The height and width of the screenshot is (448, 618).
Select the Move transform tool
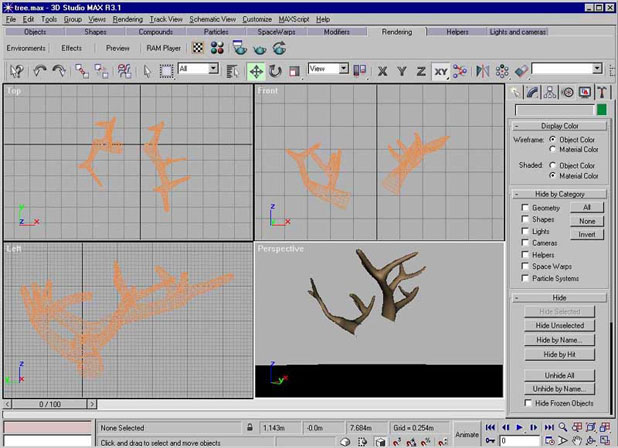coord(256,71)
